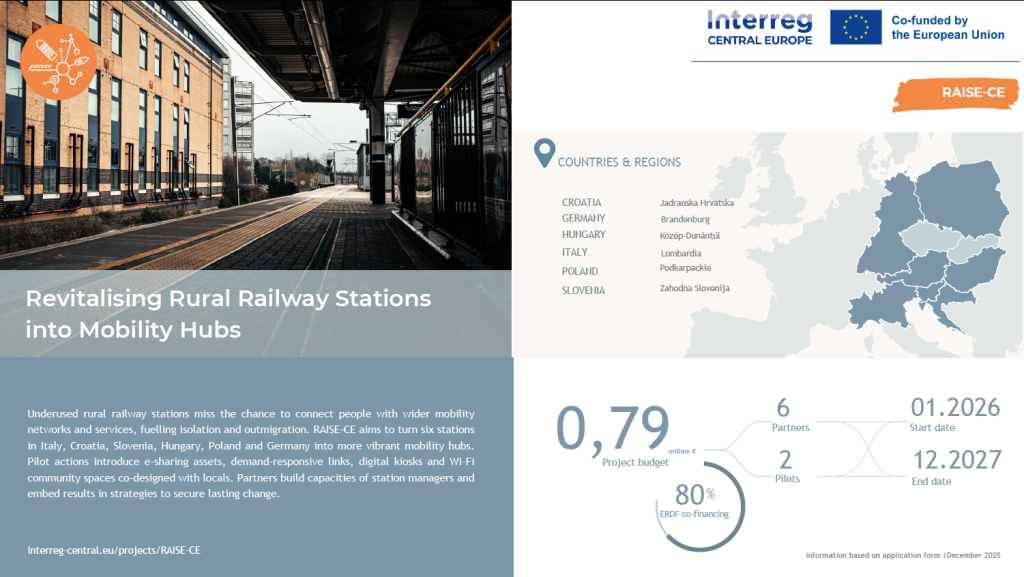This screenshot has width=1024, height=577.
Task: Select CROATIA in the countries list
Action: 581,202
